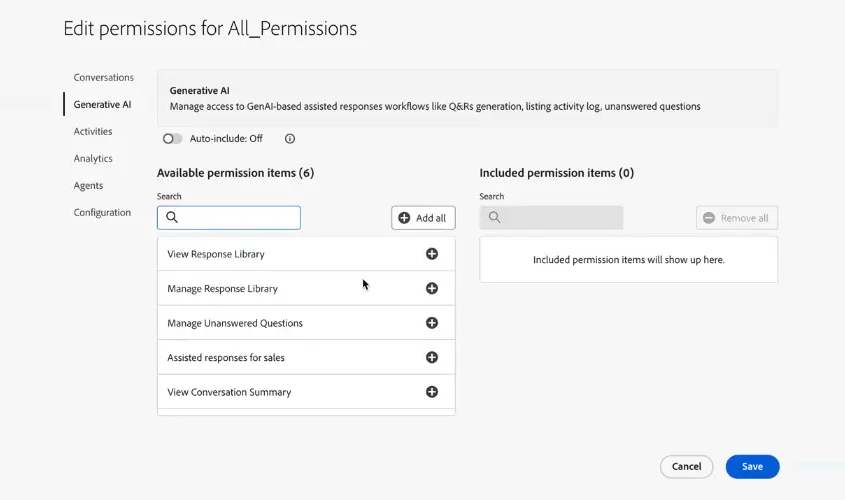Click magnifier icon in included items search

click(x=494, y=217)
